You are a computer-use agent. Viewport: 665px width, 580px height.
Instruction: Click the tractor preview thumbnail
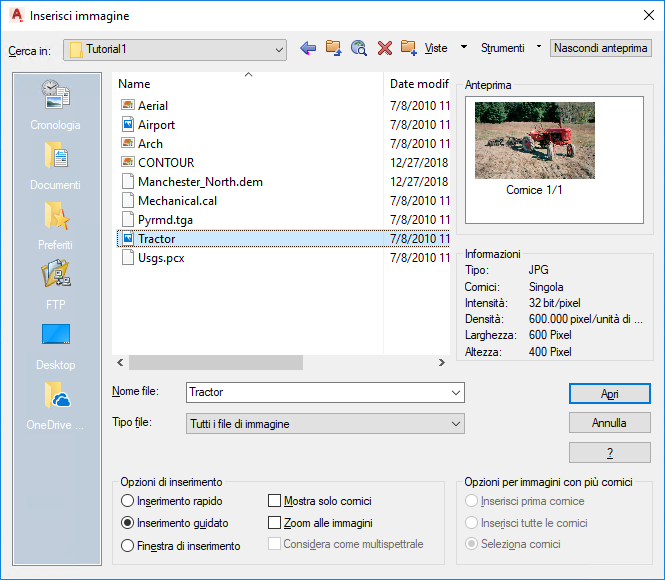pyautogui.click(x=534, y=140)
